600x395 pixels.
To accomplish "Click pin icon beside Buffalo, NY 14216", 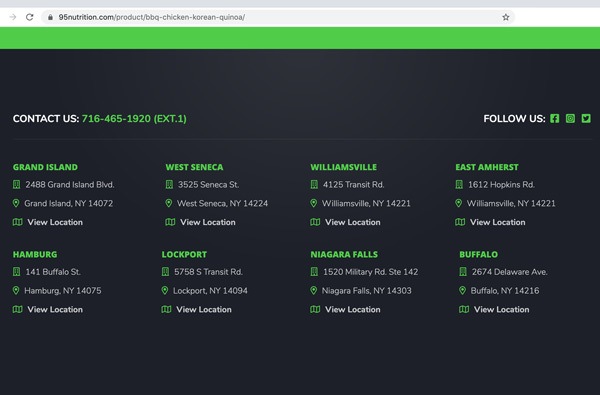I will click(x=463, y=291).
